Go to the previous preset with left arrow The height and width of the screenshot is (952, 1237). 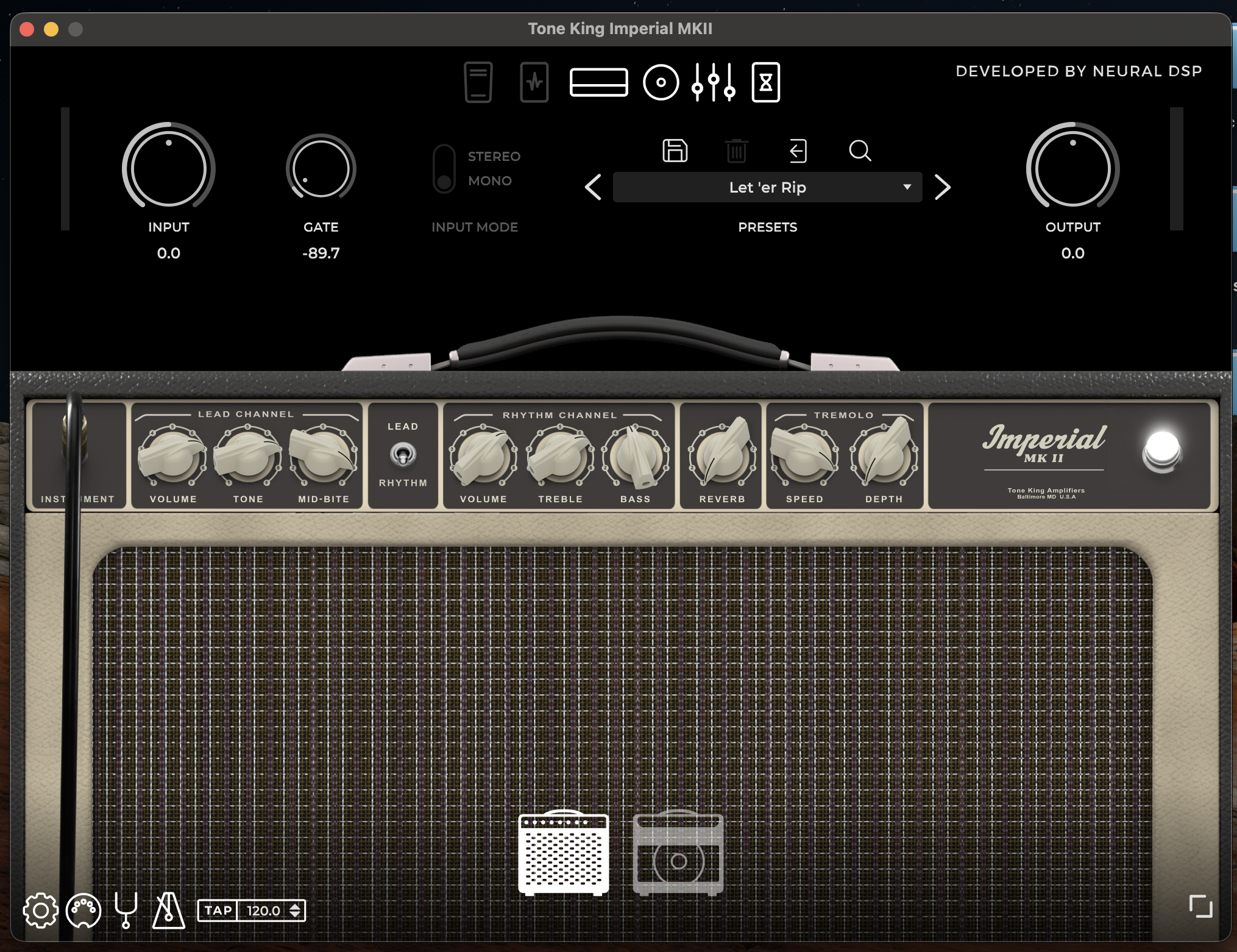pos(592,188)
